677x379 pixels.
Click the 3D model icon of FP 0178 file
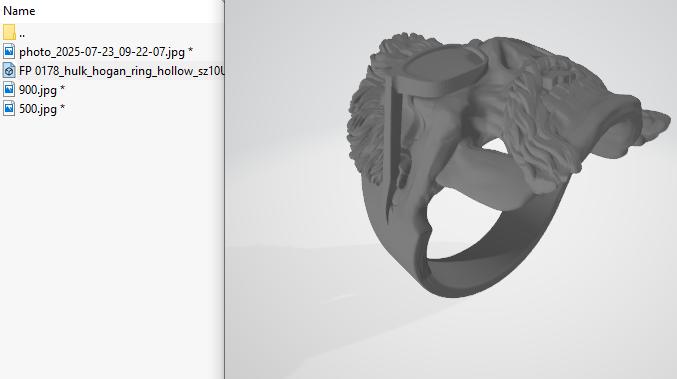(x=9, y=70)
